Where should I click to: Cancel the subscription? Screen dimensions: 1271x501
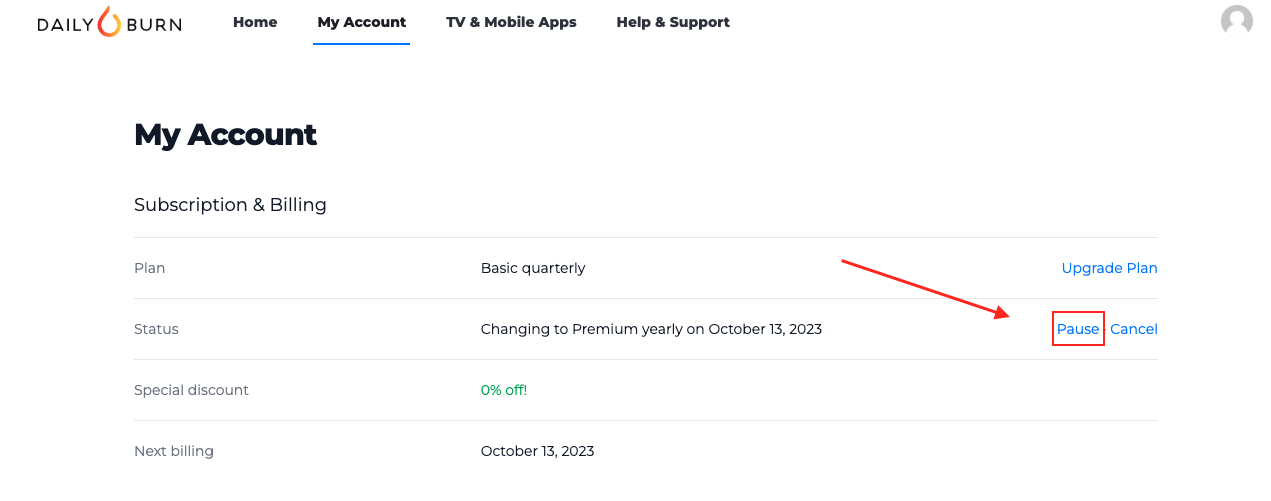(1134, 329)
